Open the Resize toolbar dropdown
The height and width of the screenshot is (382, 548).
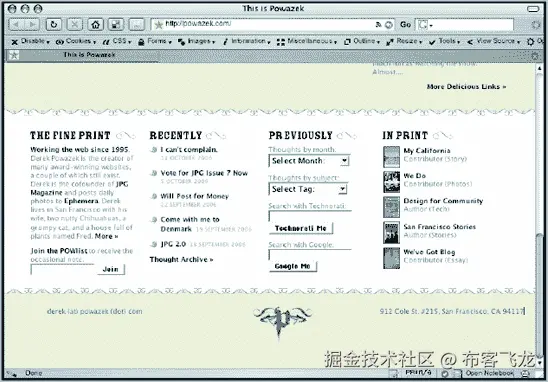point(404,42)
